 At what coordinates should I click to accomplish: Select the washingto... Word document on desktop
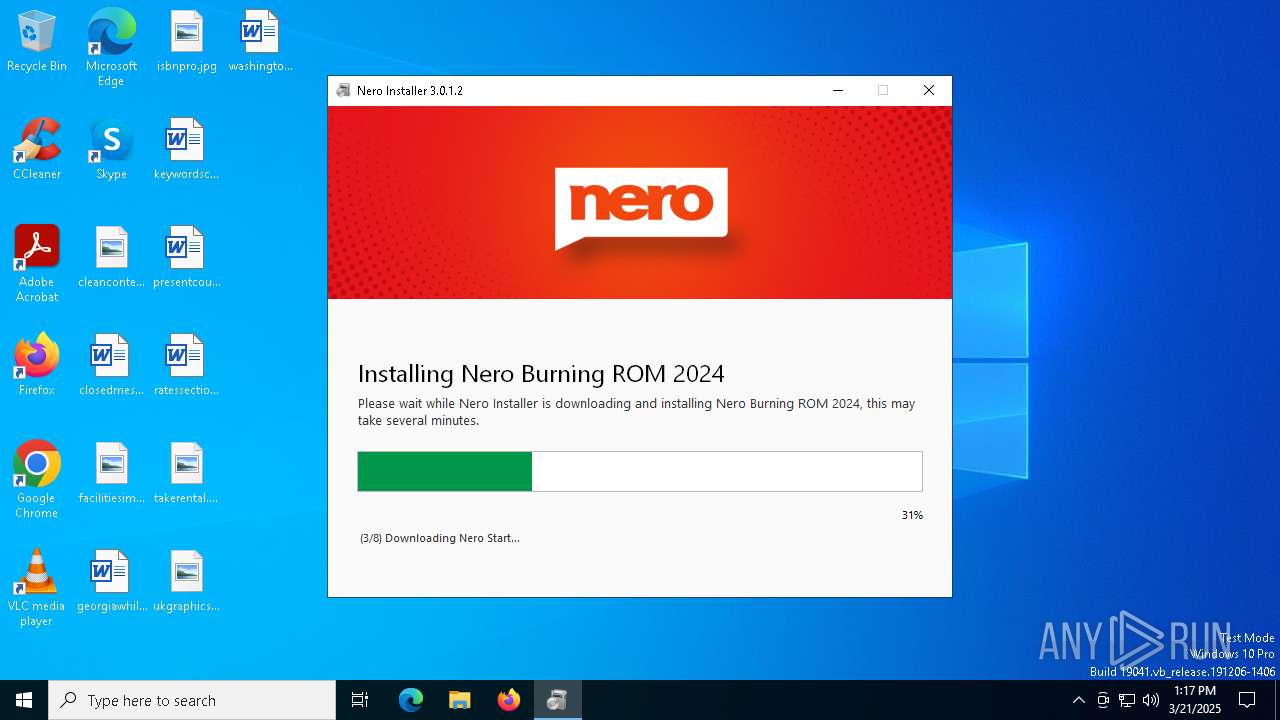260,42
